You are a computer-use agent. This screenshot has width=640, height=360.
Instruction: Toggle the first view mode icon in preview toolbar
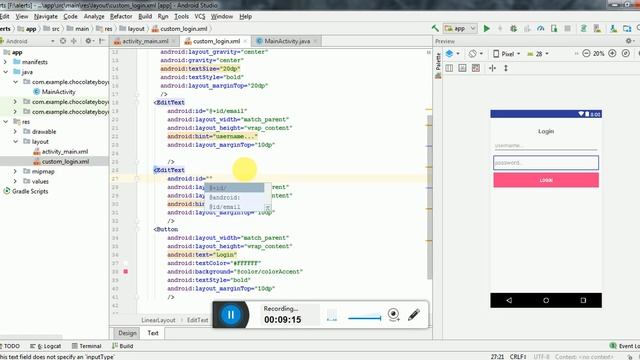pyautogui.click(x=449, y=68)
